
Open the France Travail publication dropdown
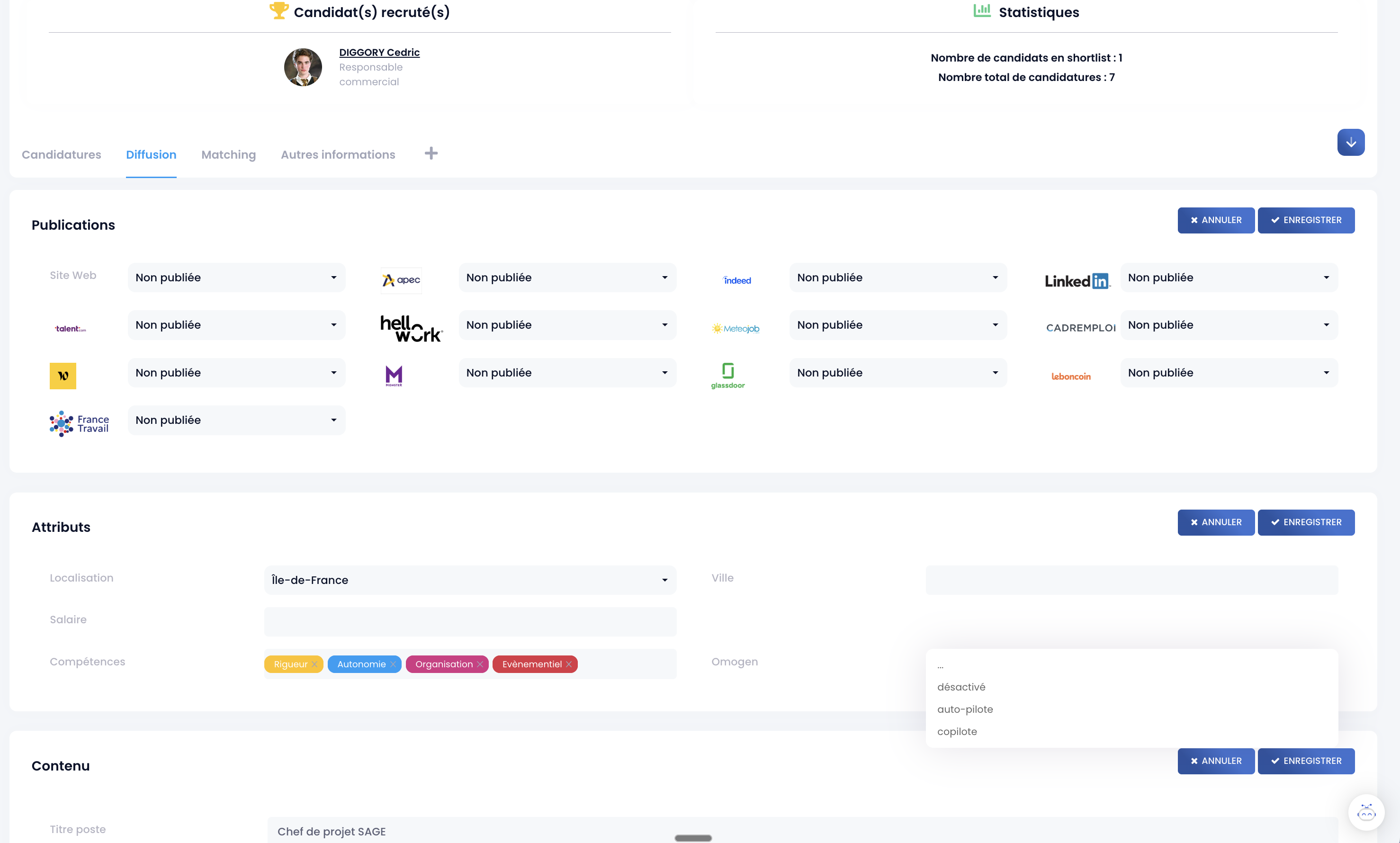tap(236, 420)
